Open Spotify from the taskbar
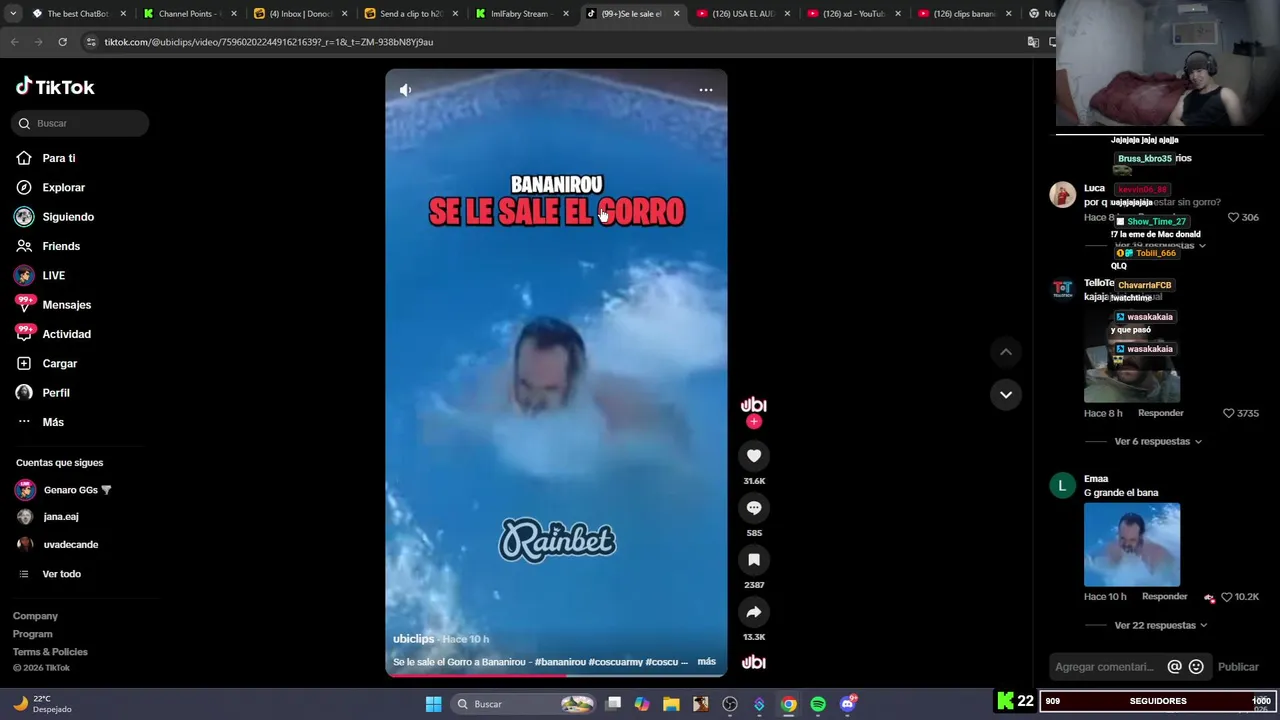1280x720 pixels. [x=818, y=704]
